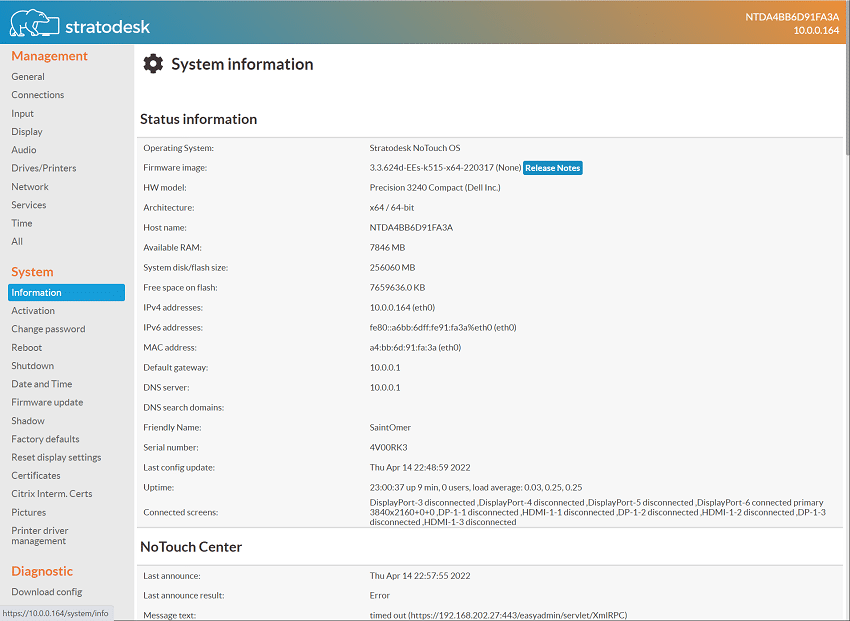850x621 pixels.
Task: Open Connections in the sidebar
Action: coord(37,95)
